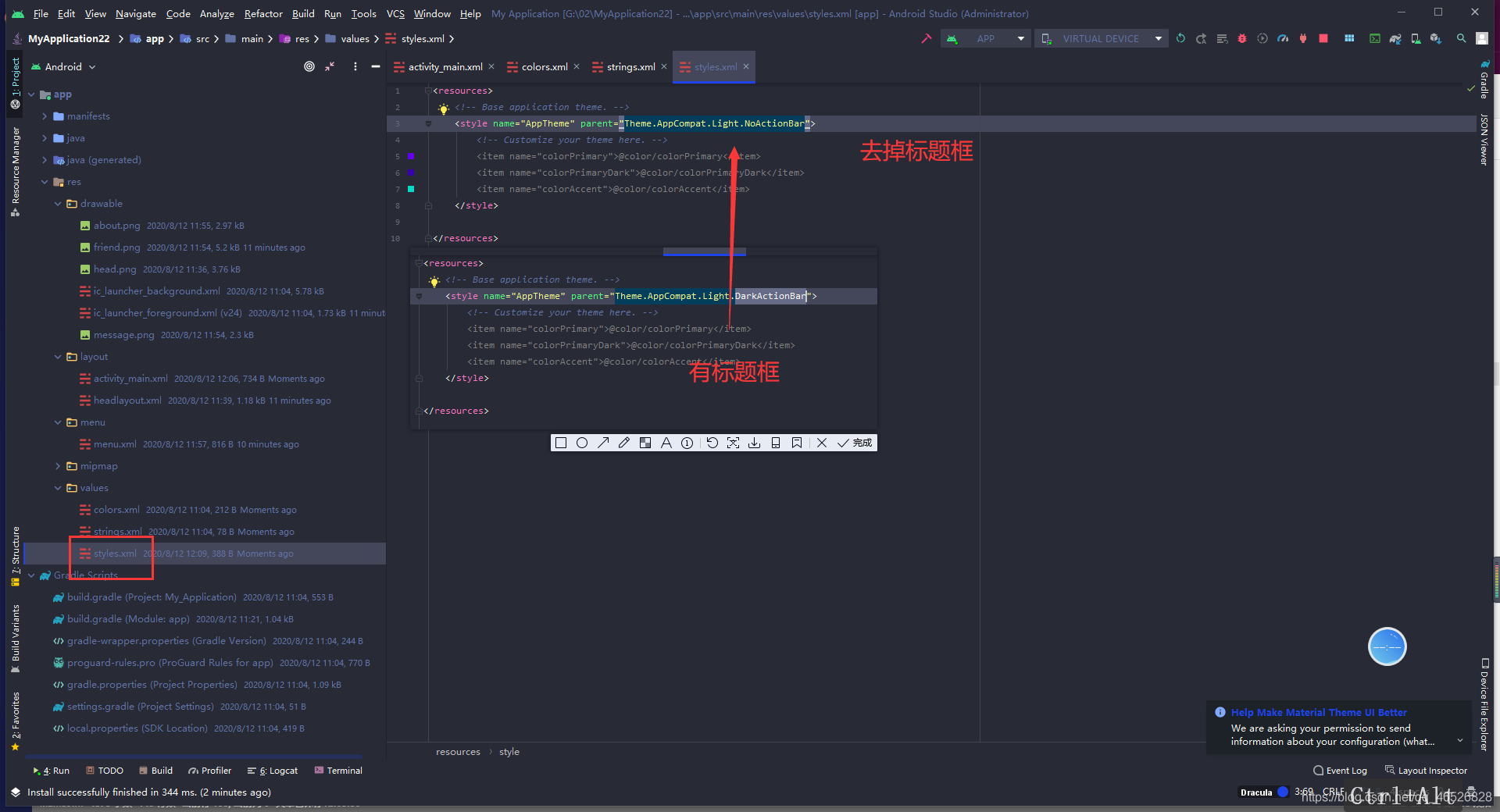Screen dimensions: 1500x812
Task: Start debugging with the red bug icon
Action: tap(1242, 38)
